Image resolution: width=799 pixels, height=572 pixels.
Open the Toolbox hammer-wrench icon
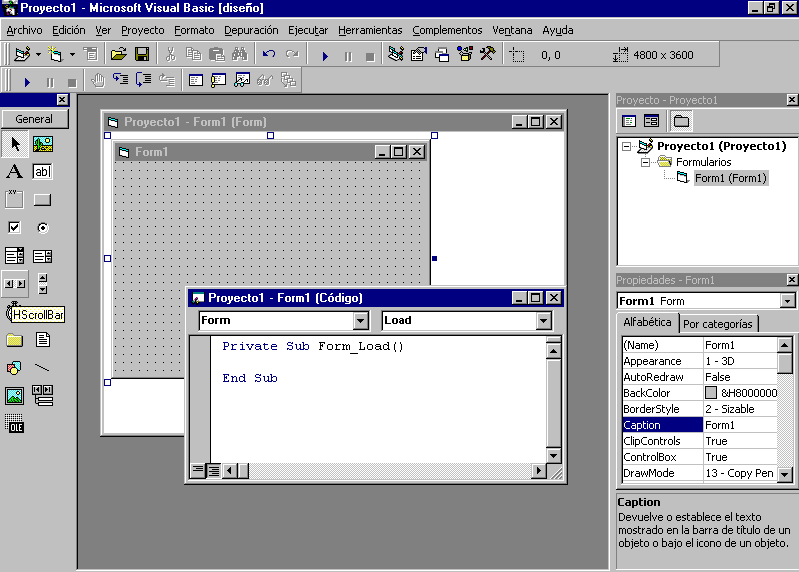pyautogui.click(x=488, y=54)
